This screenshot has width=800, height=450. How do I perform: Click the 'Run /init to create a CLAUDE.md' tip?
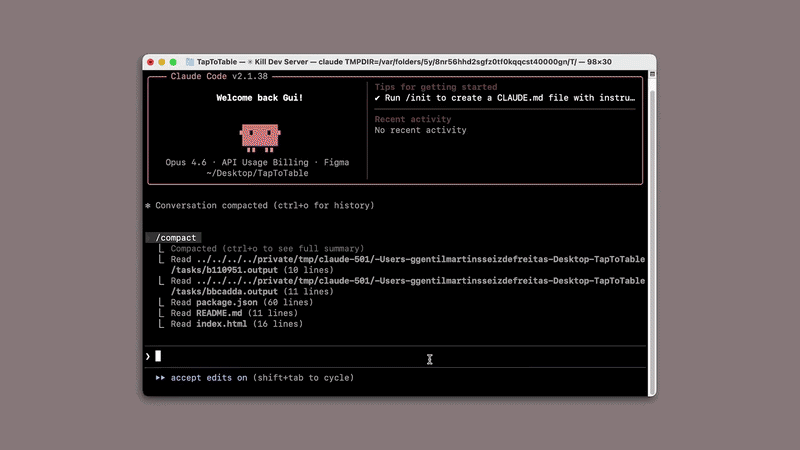pyautogui.click(x=505, y=97)
